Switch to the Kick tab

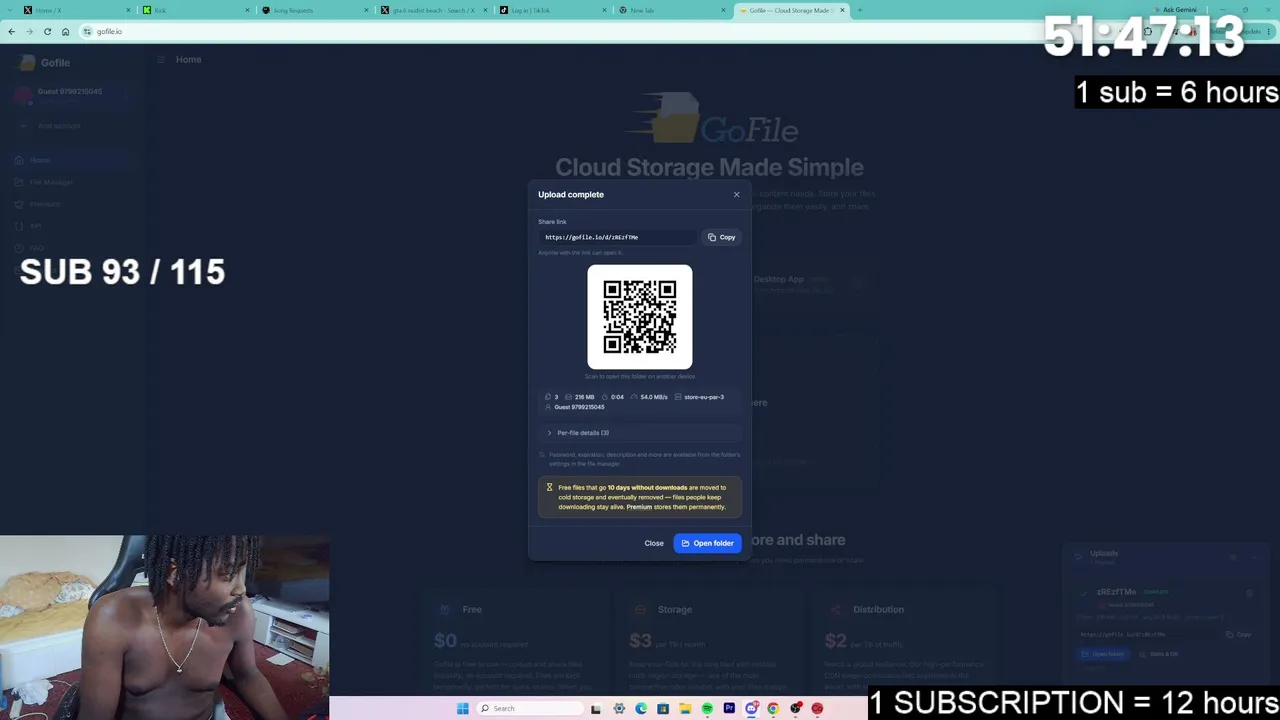[x=194, y=10]
